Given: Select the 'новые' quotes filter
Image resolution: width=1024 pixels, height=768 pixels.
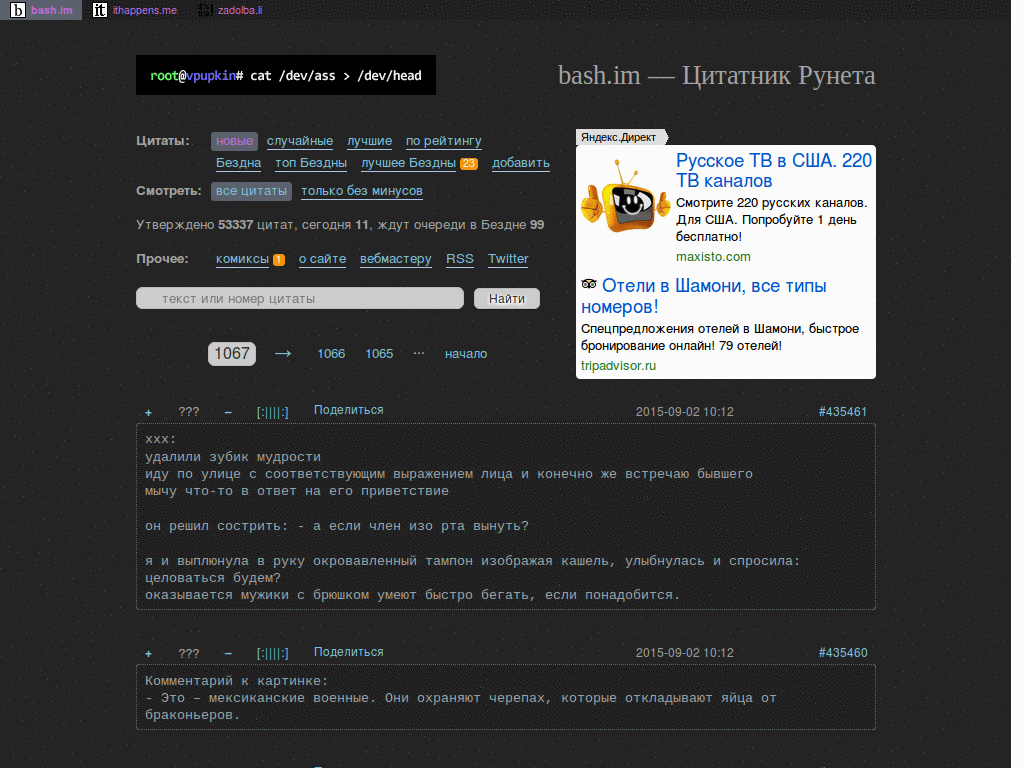Looking at the screenshot, I should click(234, 141).
